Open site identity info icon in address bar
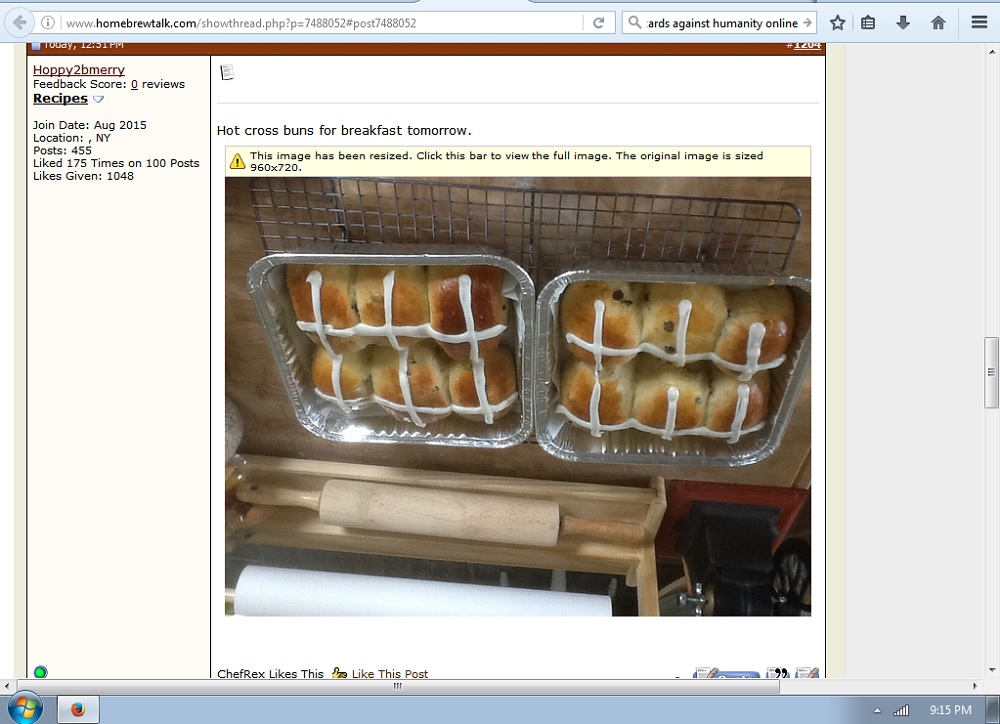Screen dimensions: 1000x724 pos(48,23)
